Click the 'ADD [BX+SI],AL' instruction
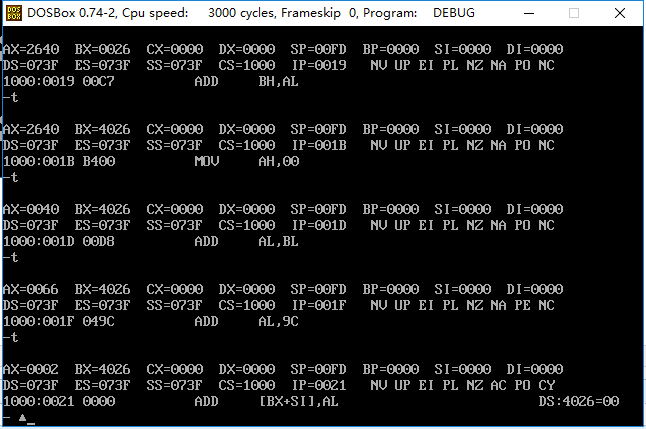This screenshot has height=429, width=646. click(x=266, y=401)
